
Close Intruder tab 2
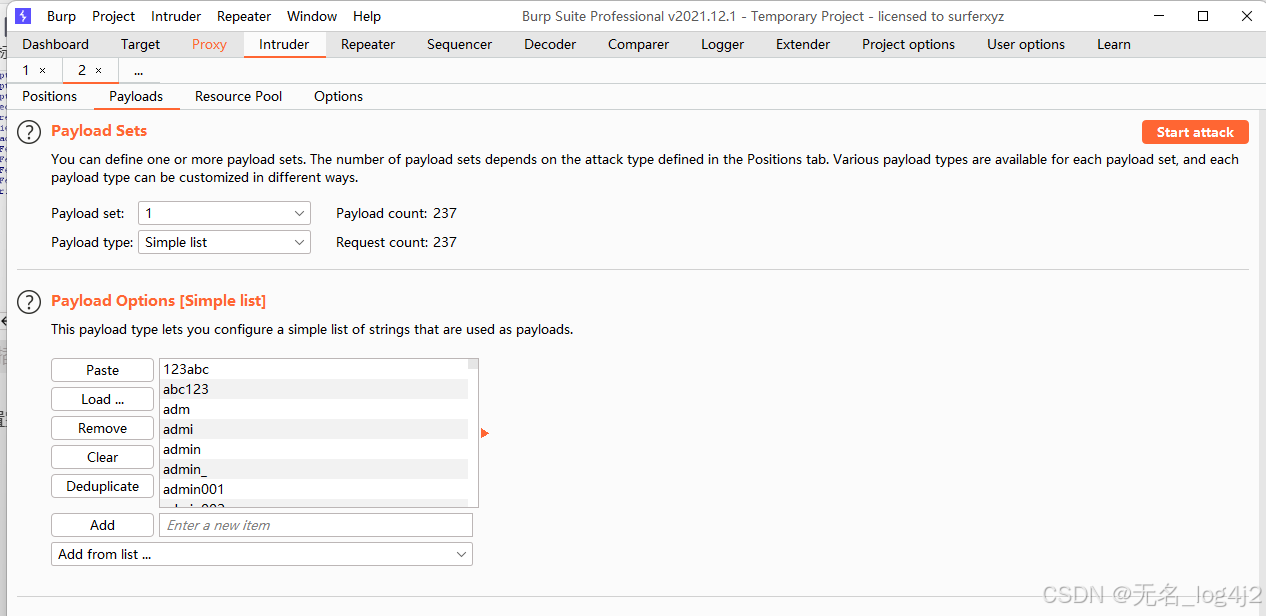click(98, 71)
